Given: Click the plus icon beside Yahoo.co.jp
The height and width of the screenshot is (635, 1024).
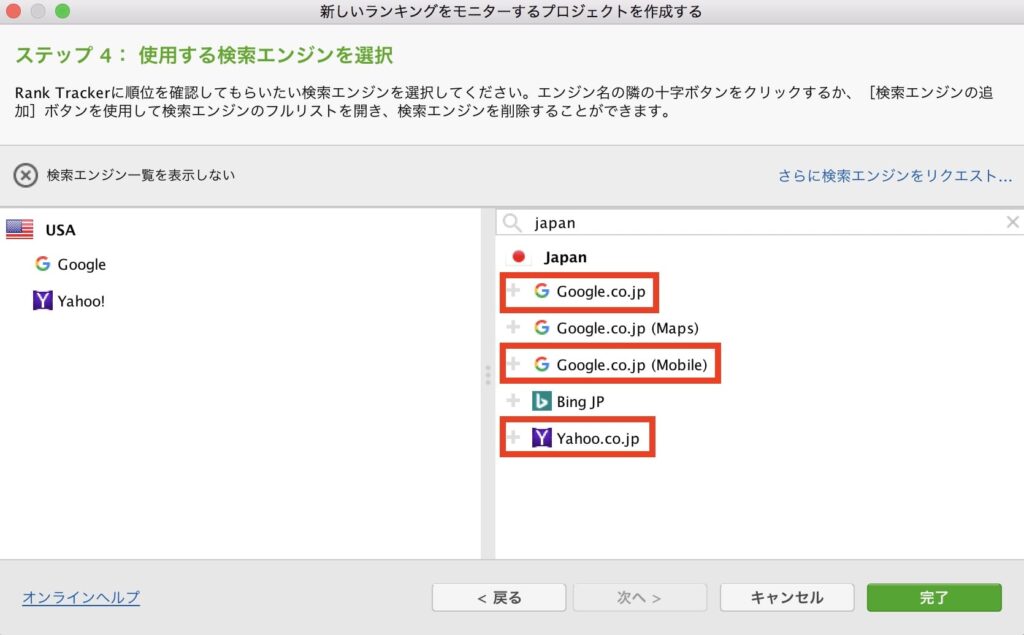Looking at the screenshot, I should point(514,436).
